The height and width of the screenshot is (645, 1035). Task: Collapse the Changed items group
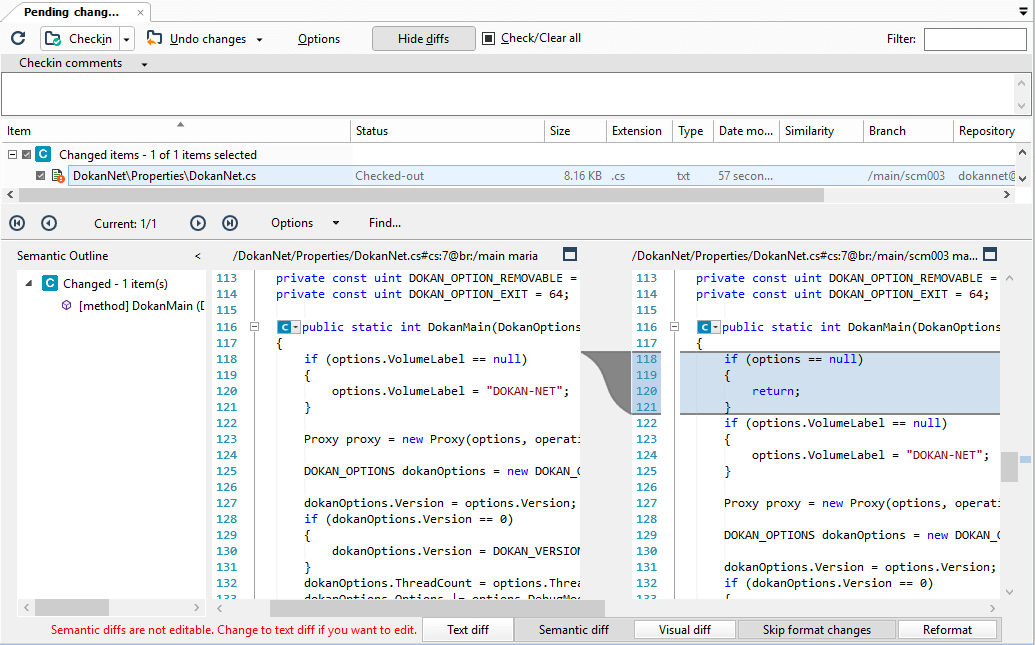click(x=12, y=154)
